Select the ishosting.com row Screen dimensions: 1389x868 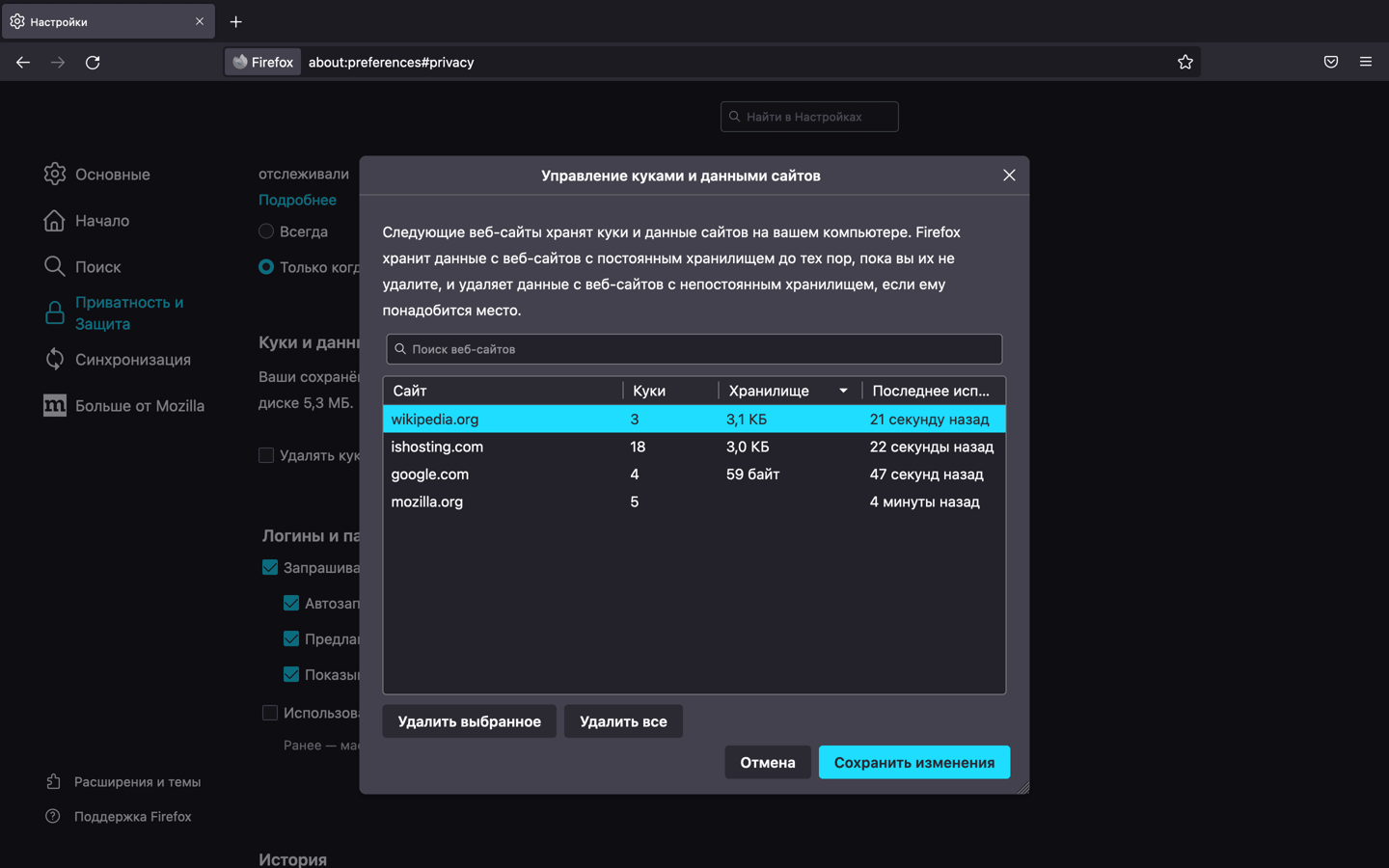pyautogui.click(x=694, y=447)
